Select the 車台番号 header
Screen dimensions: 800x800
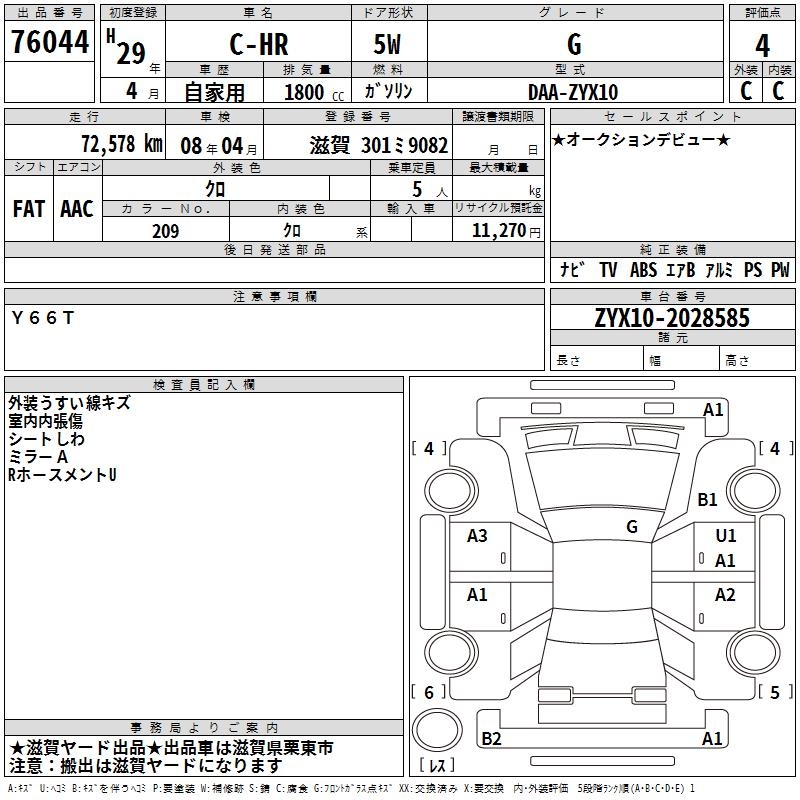pos(672,296)
